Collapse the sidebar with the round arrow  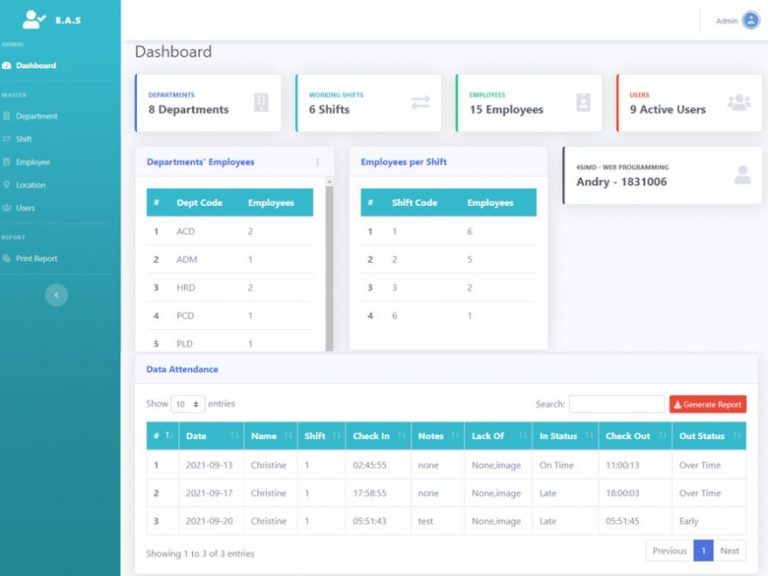pos(57,295)
